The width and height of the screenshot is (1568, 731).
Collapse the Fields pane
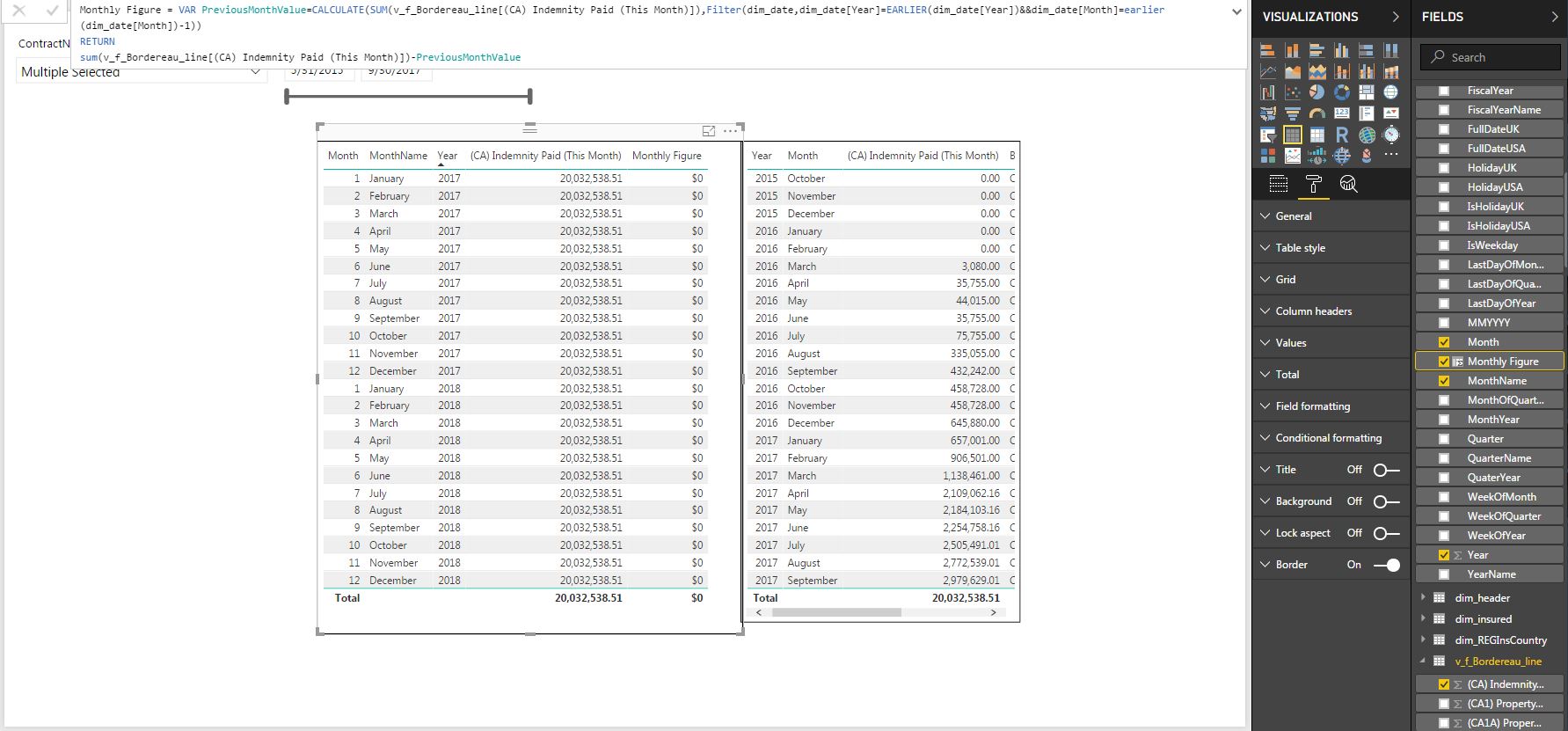point(1555,17)
